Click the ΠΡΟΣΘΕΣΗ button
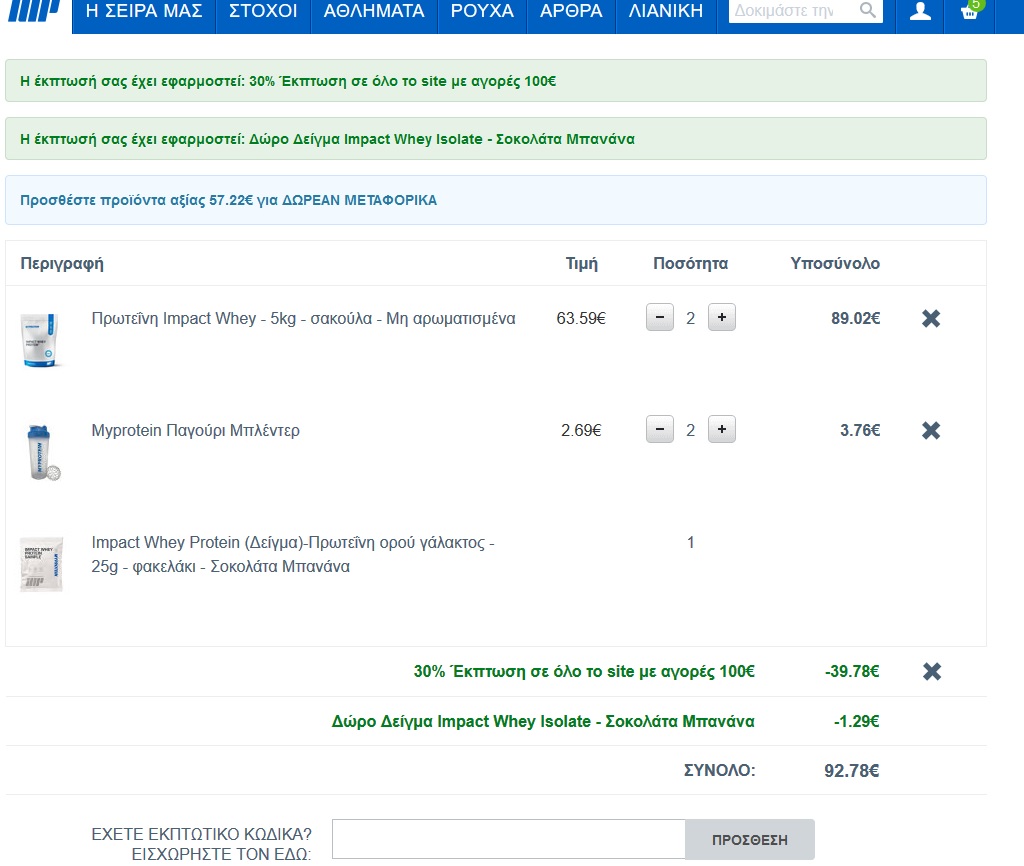The image size is (1024, 866). click(750, 840)
